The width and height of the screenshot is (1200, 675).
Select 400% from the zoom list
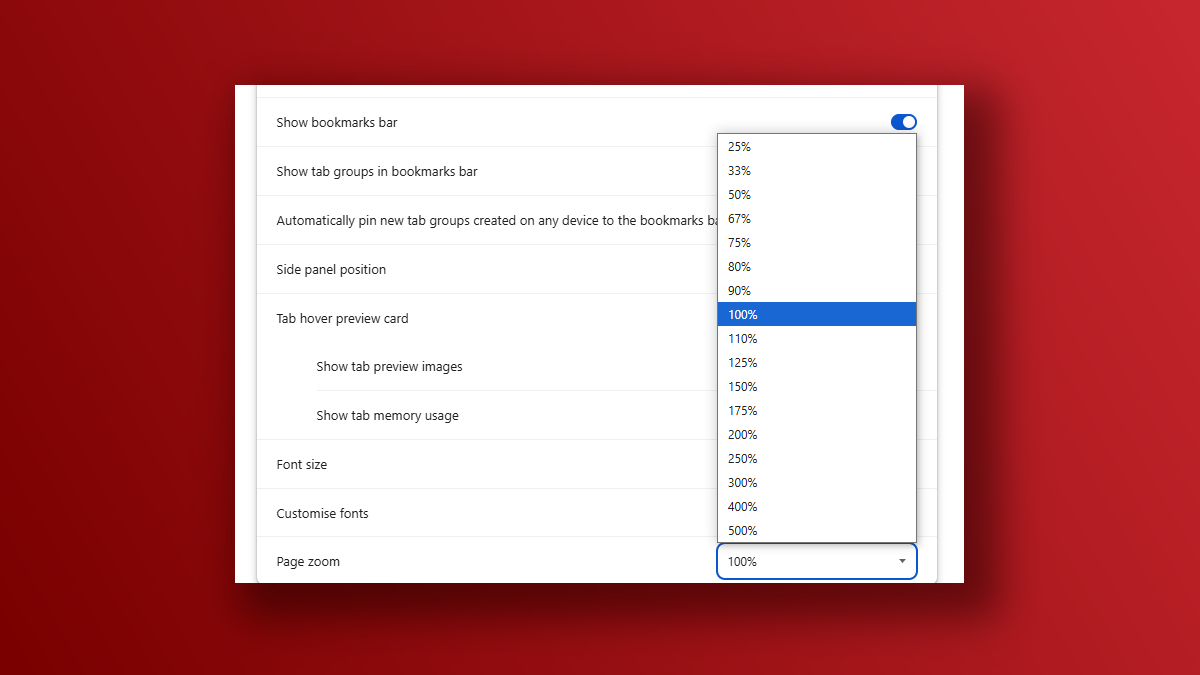816,507
